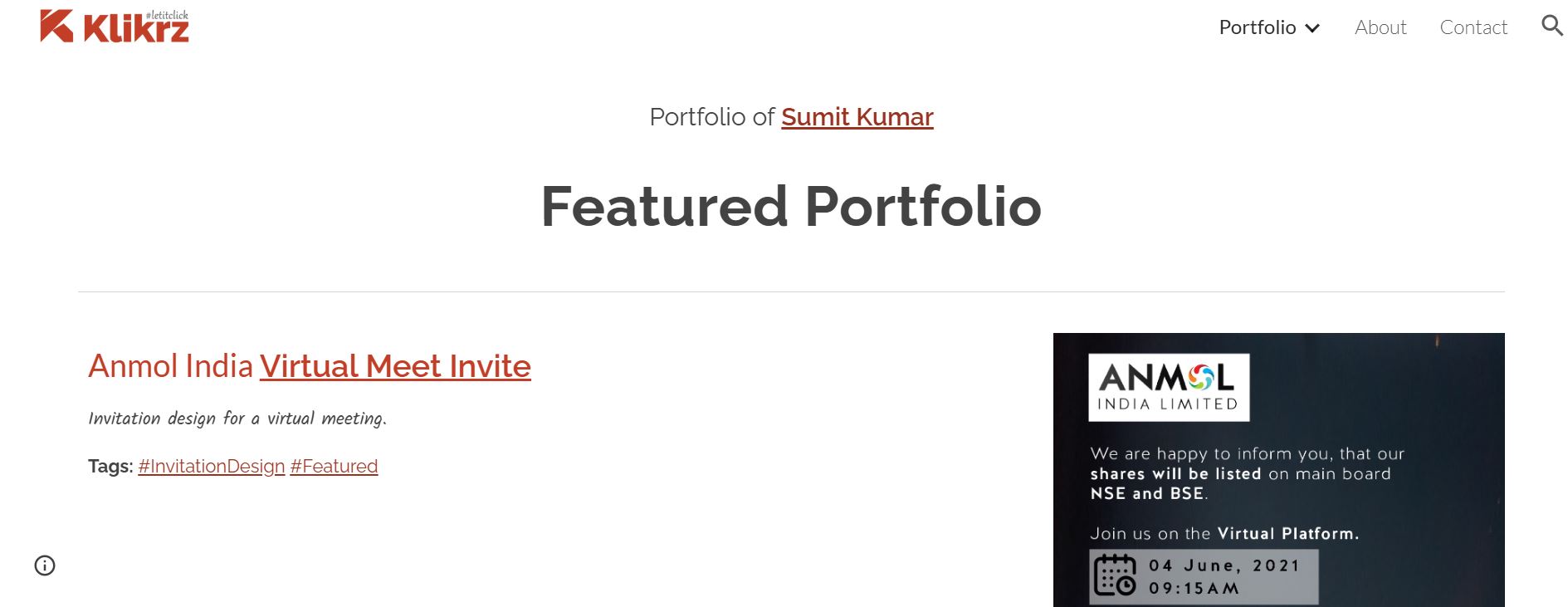Follow the Sumit Kumar link
Screen dimensions: 1568x607
pyautogui.click(x=857, y=117)
